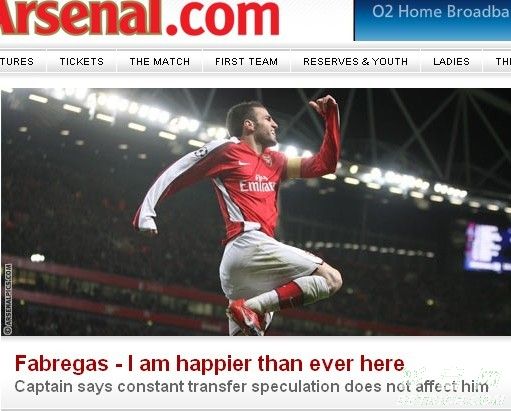Go to THE MATCH section

[160, 62]
